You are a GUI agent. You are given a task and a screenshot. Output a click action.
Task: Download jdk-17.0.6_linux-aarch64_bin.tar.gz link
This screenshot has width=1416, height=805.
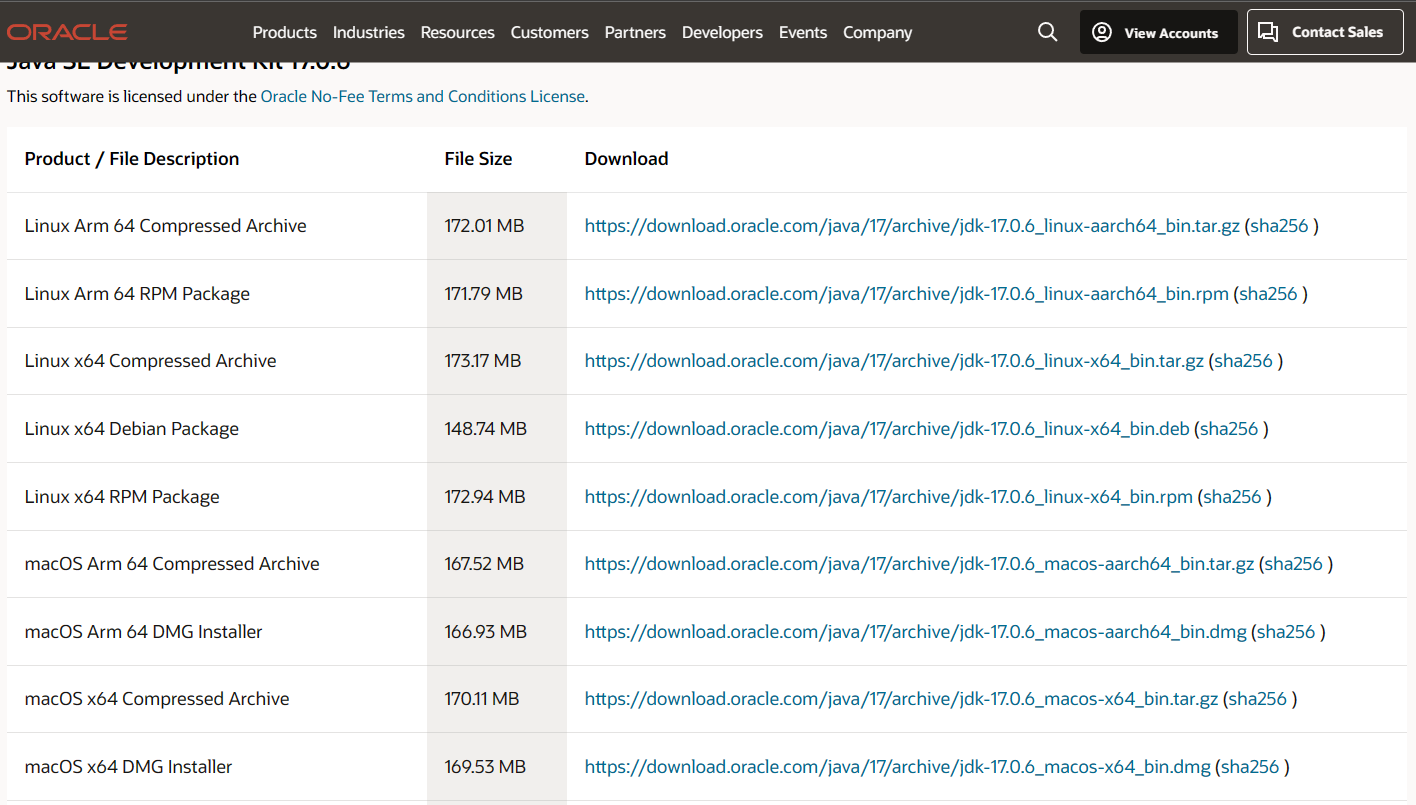[912, 226]
